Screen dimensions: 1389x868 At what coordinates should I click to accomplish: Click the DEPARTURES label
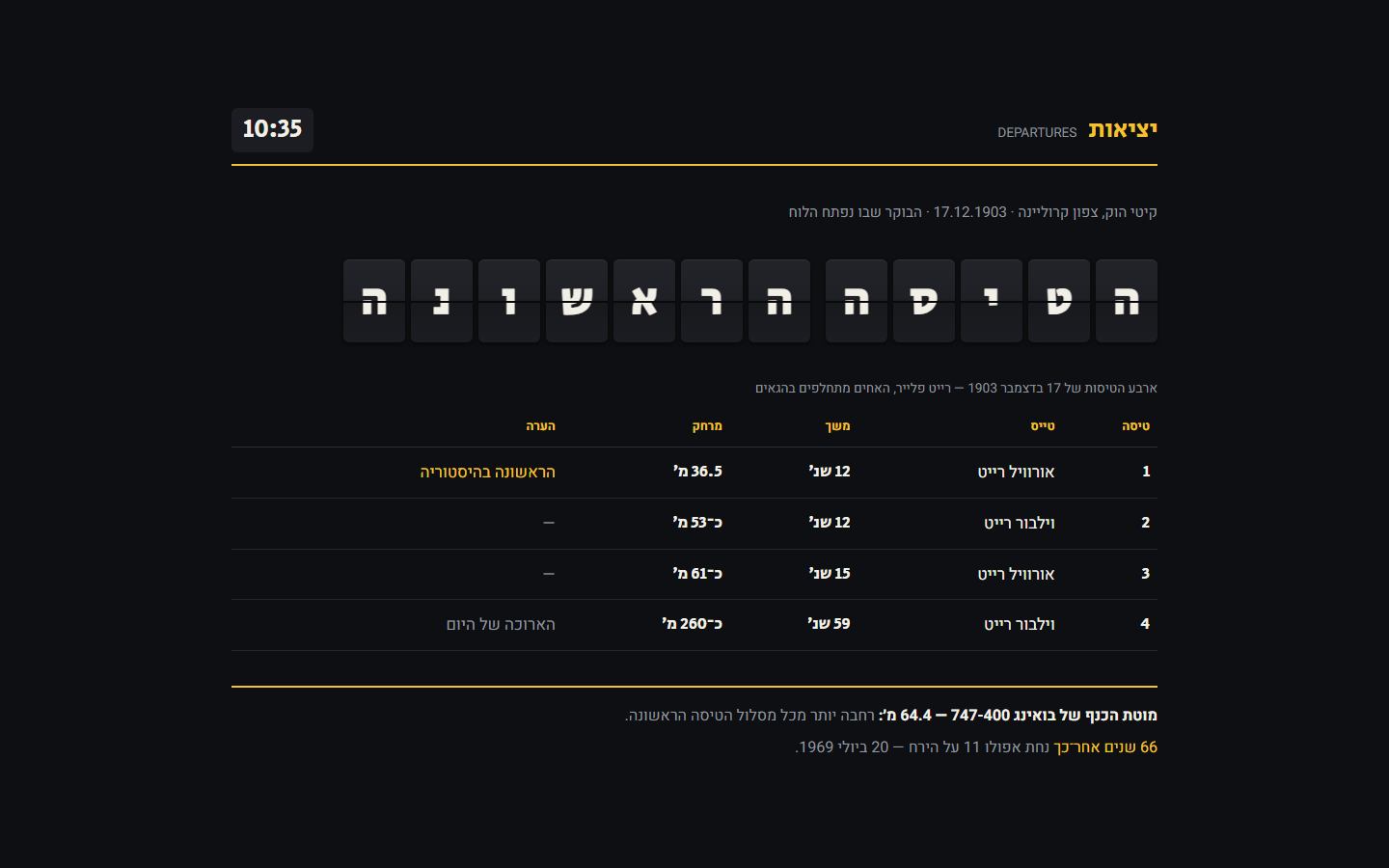pos(1037,132)
